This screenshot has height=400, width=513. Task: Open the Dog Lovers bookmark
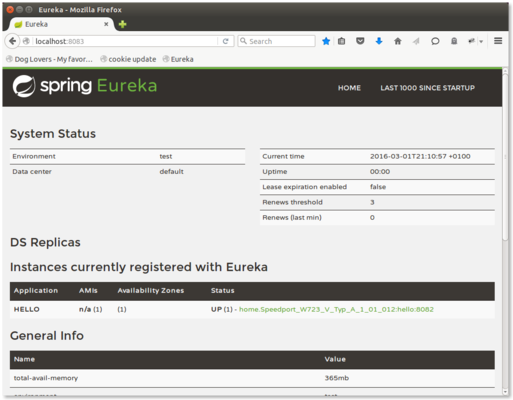(x=49, y=59)
